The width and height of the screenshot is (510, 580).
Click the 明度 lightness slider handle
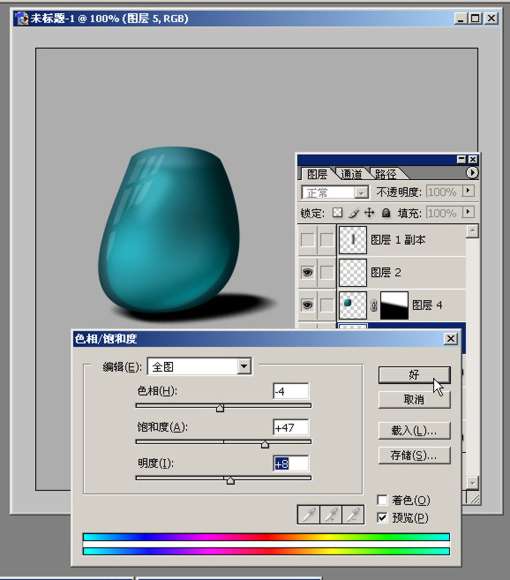pyautogui.click(x=230, y=480)
